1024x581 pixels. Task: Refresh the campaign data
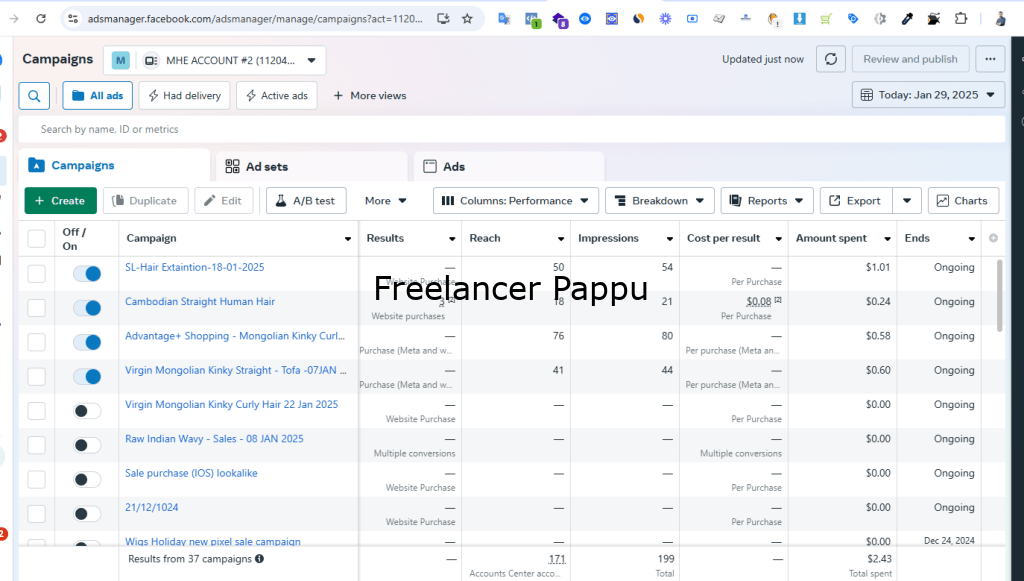[831, 59]
